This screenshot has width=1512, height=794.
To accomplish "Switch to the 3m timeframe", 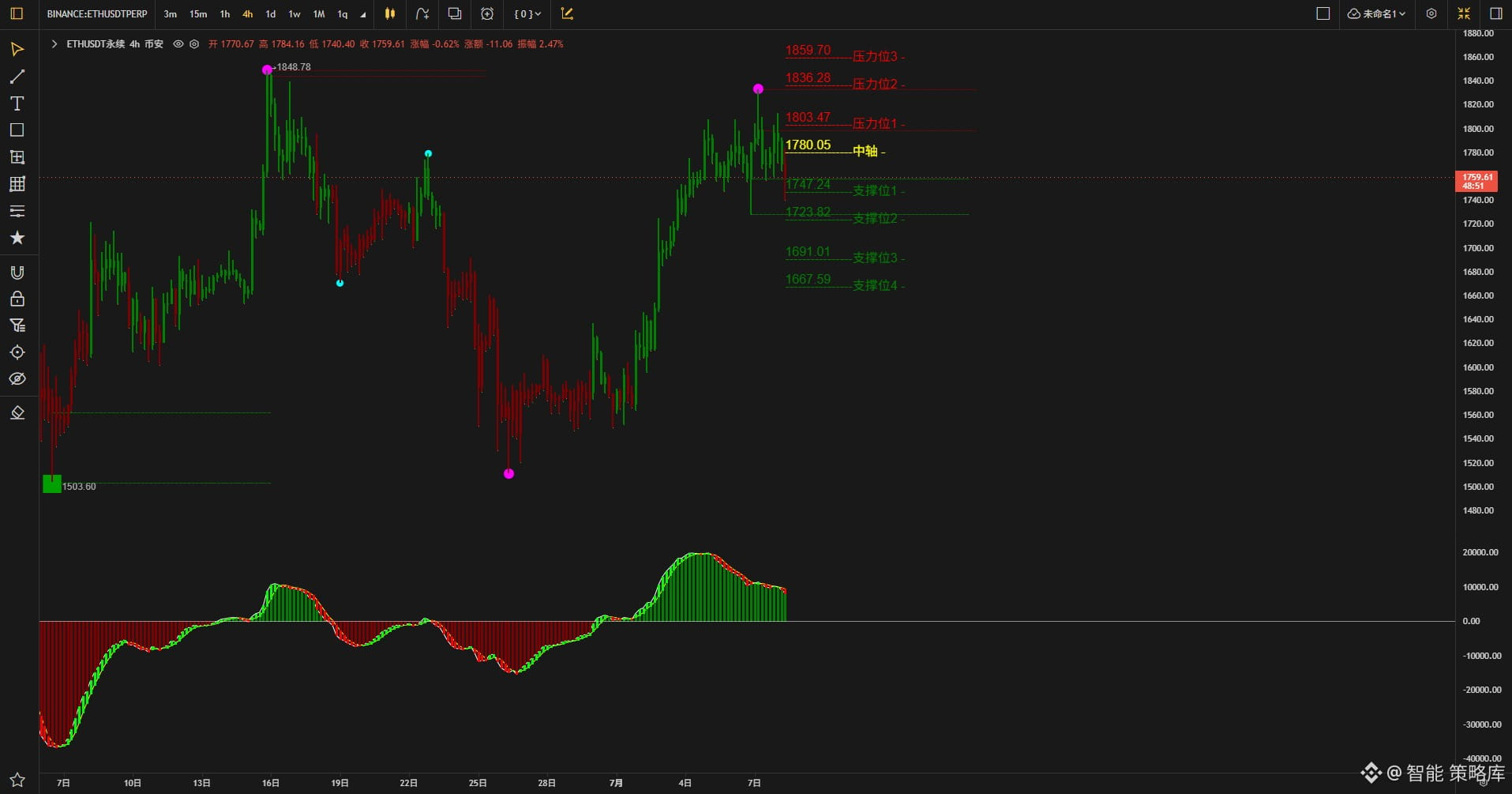I will click(170, 14).
